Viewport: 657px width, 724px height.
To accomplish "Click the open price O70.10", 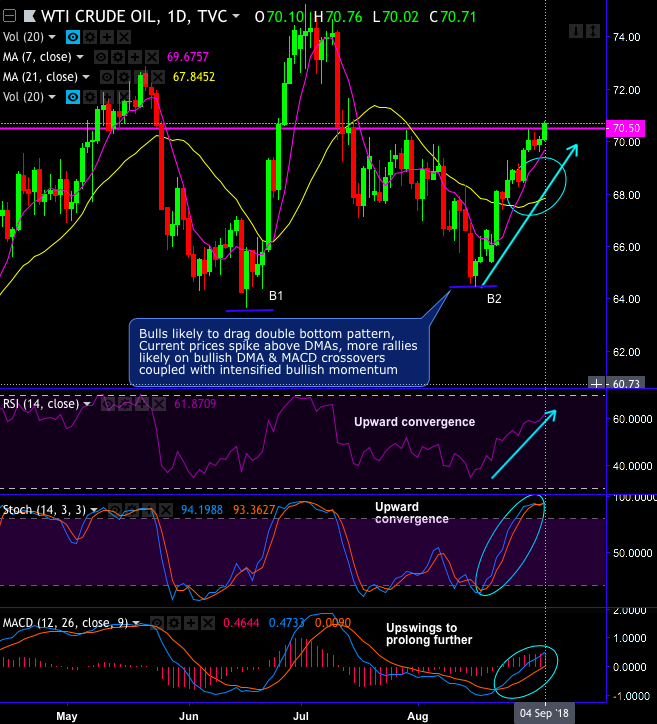I will pyautogui.click(x=279, y=17).
